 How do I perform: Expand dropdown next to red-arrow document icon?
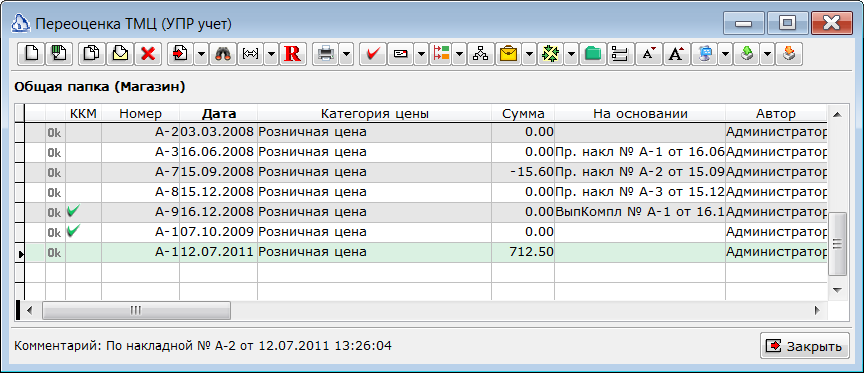tap(201, 54)
